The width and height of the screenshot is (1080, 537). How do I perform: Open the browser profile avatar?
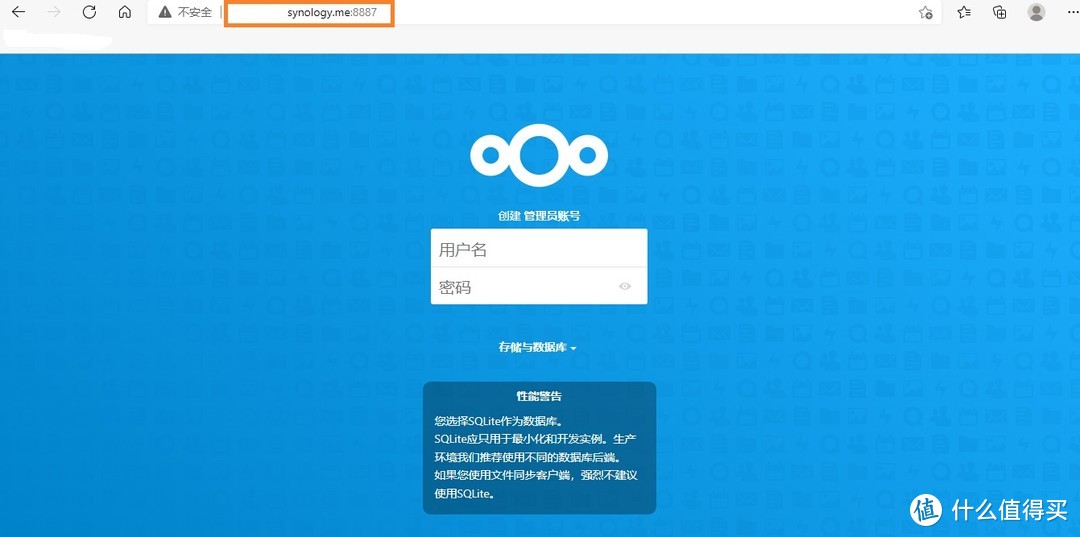[1036, 12]
